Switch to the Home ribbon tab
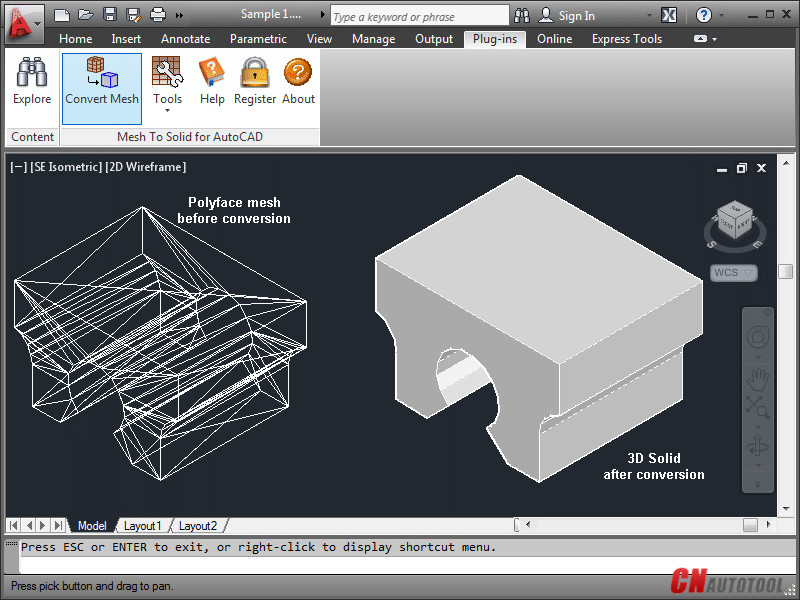Screen dimensions: 800x600 click(x=76, y=39)
